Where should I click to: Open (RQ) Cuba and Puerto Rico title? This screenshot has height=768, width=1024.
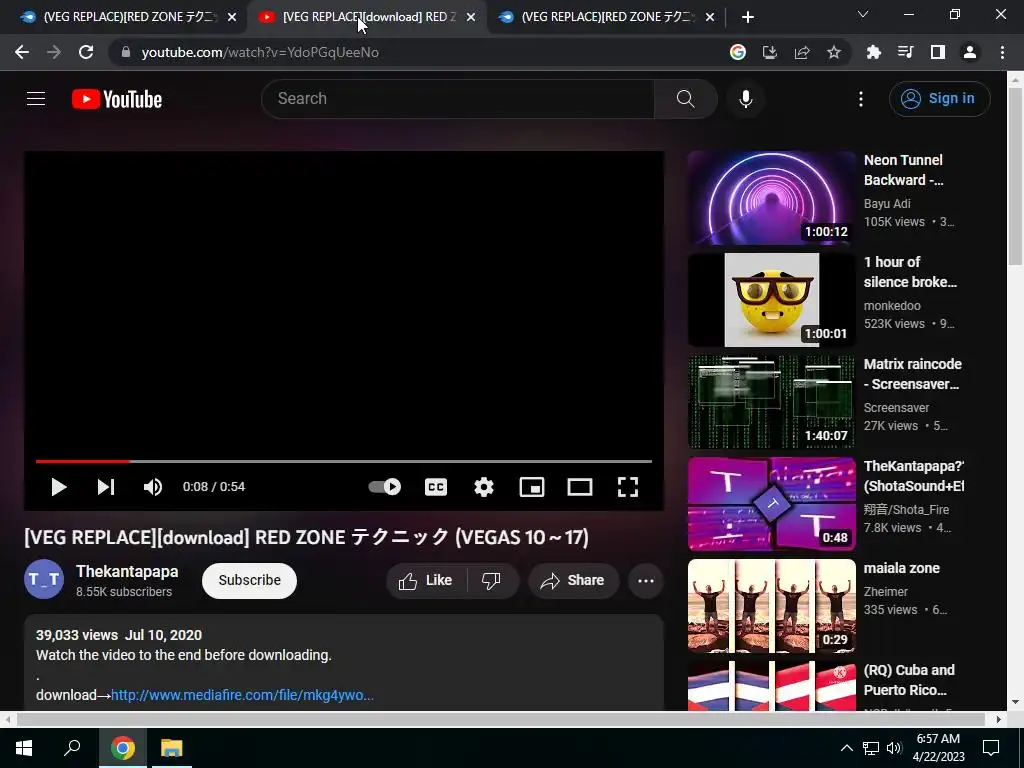click(909, 680)
